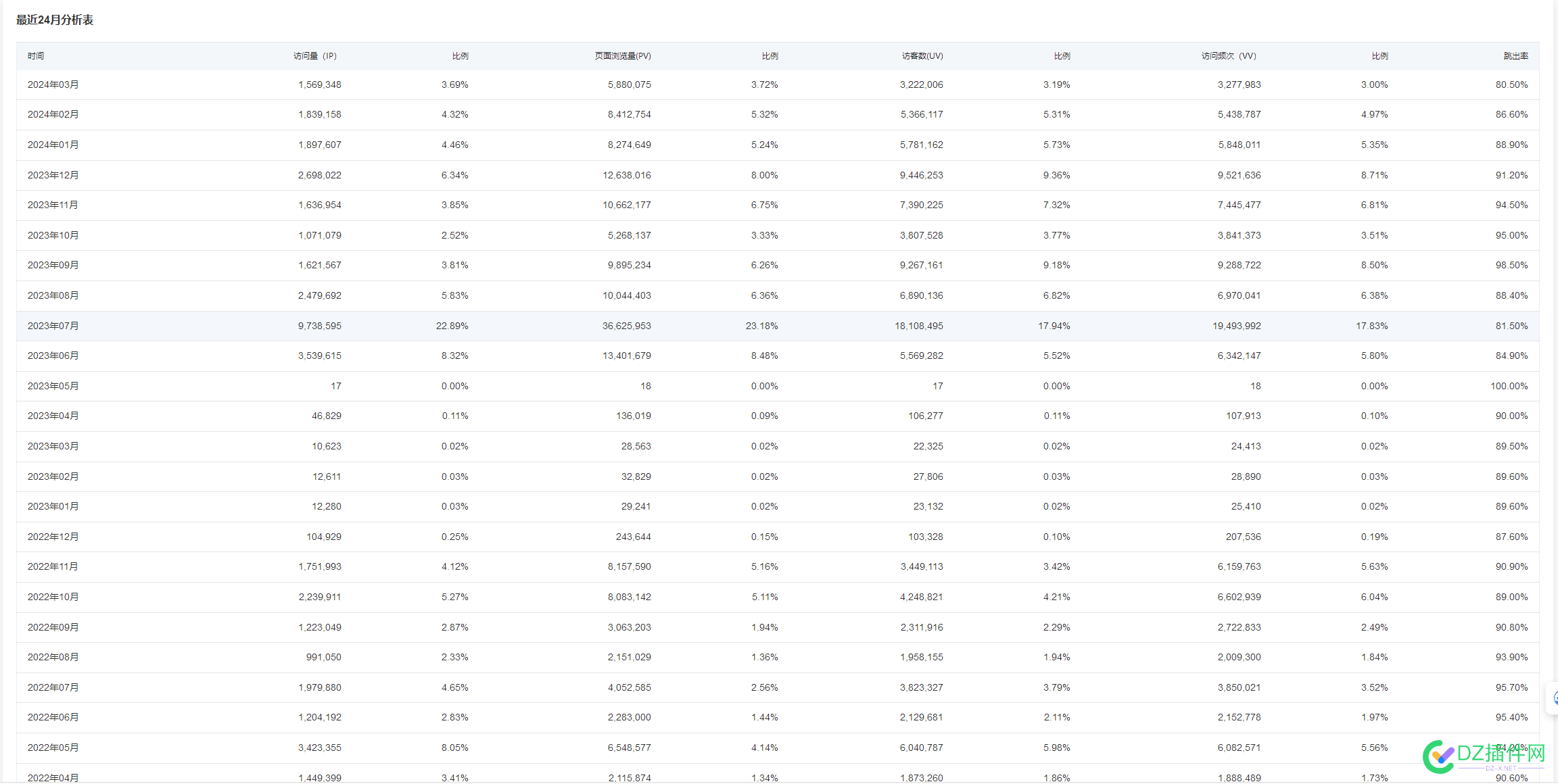Screen dimensions: 1558x784
Task: Select the 2022年06月 row label
Action: coord(53,717)
